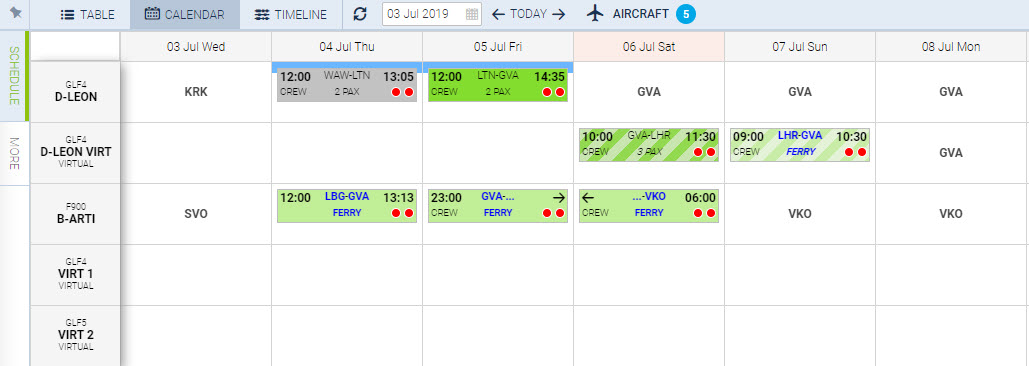Go to next period with right arrow

pos(558,14)
